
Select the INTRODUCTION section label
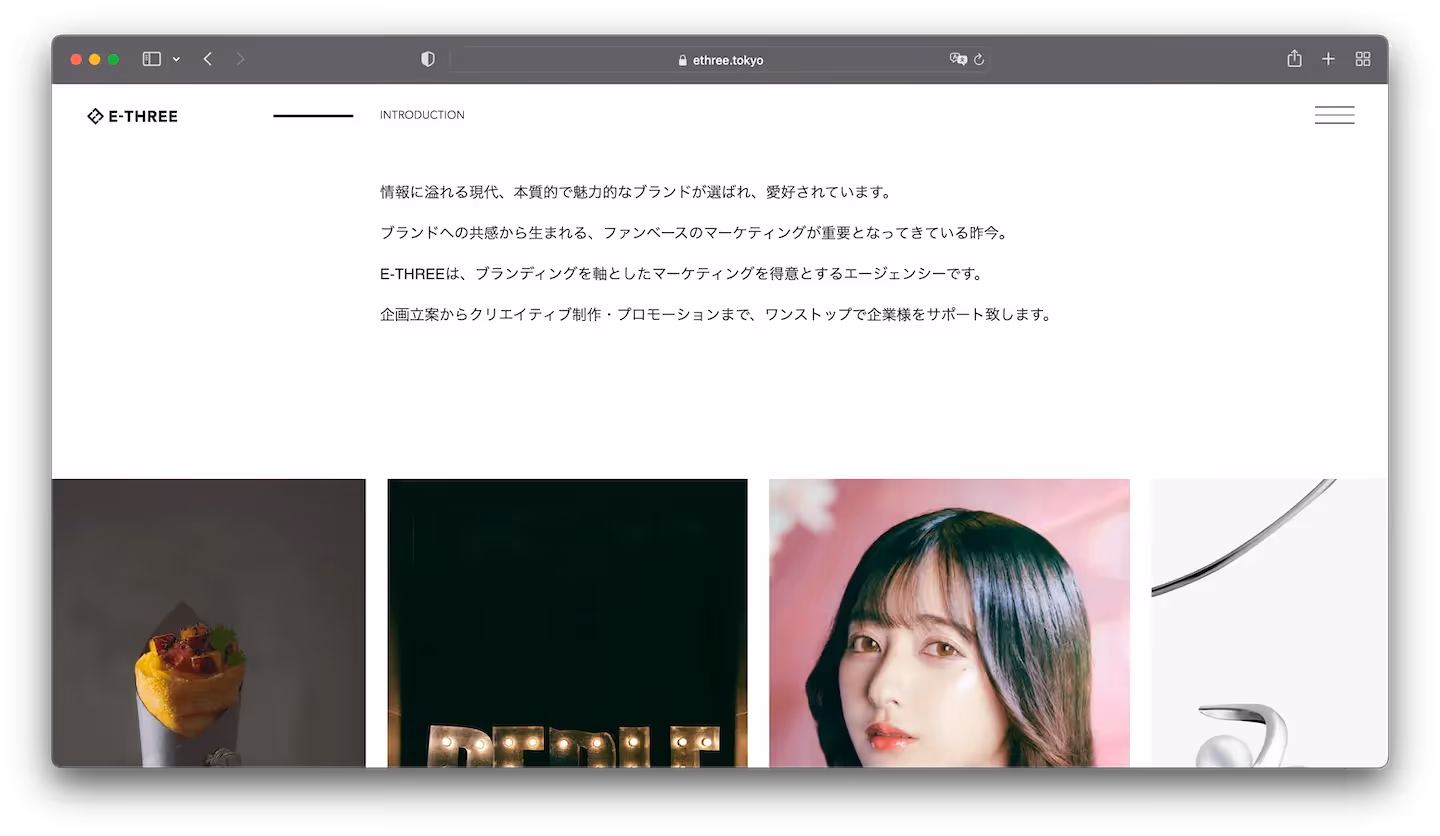coord(422,115)
